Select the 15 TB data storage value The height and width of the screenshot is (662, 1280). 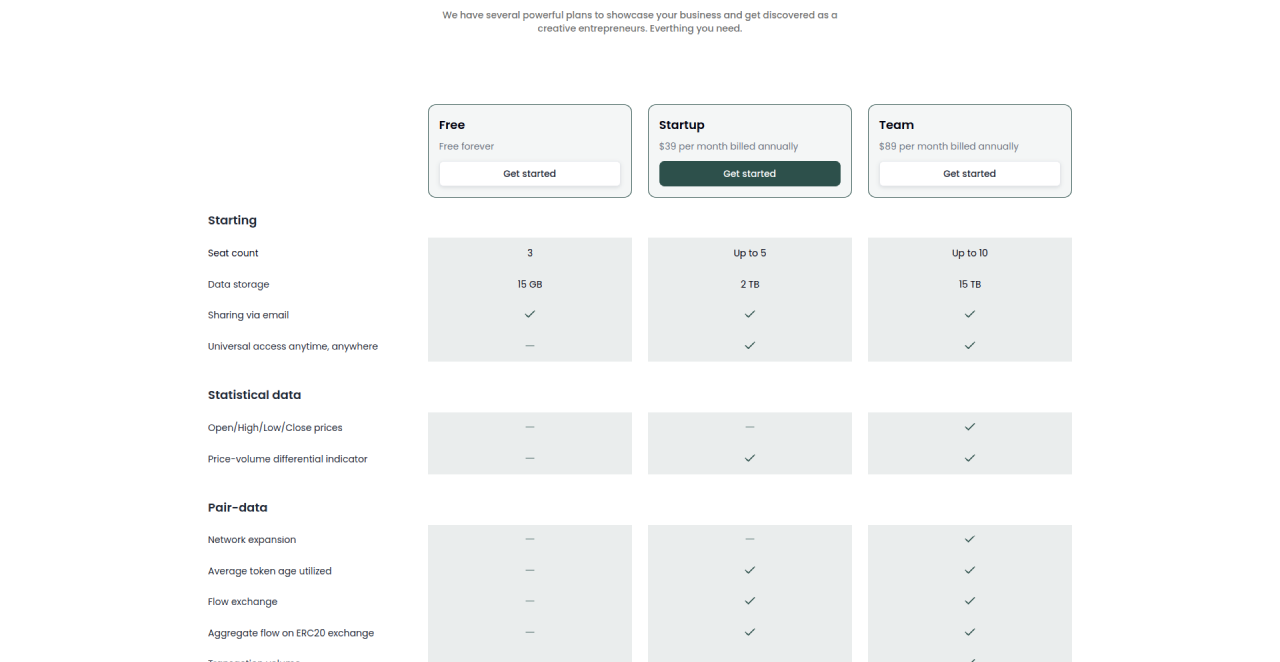[969, 284]
